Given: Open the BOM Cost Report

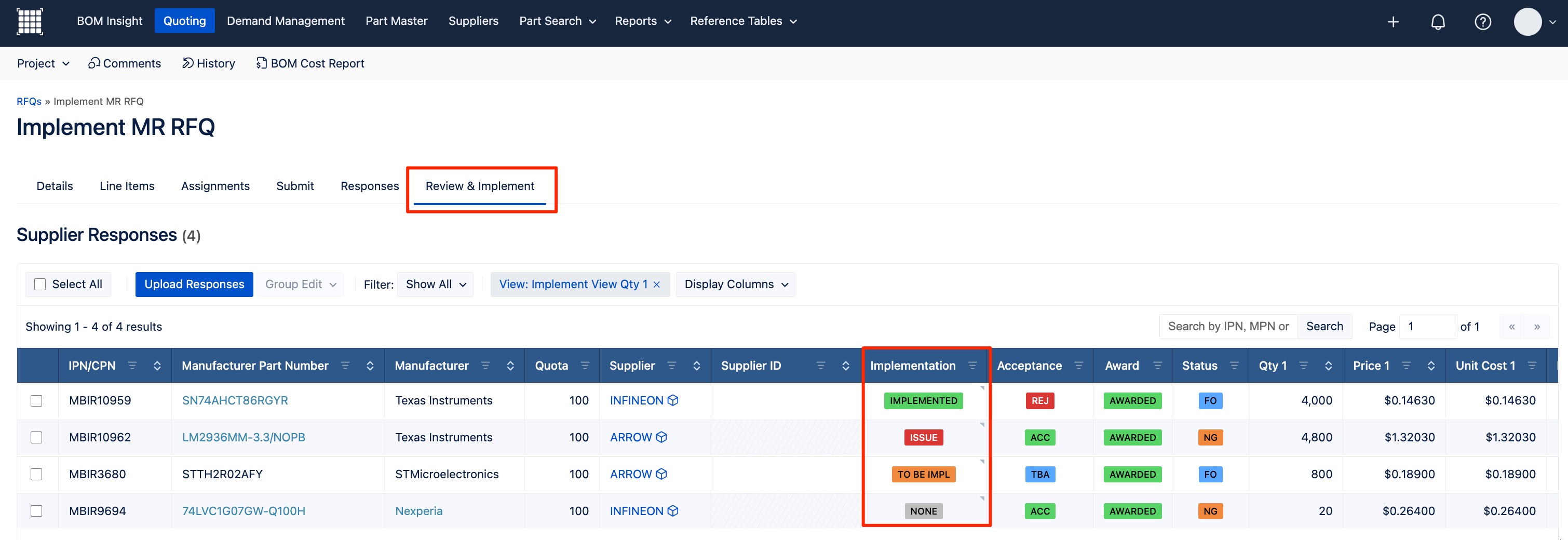Looking at the screenshot, I should click(x=310, y=63).
